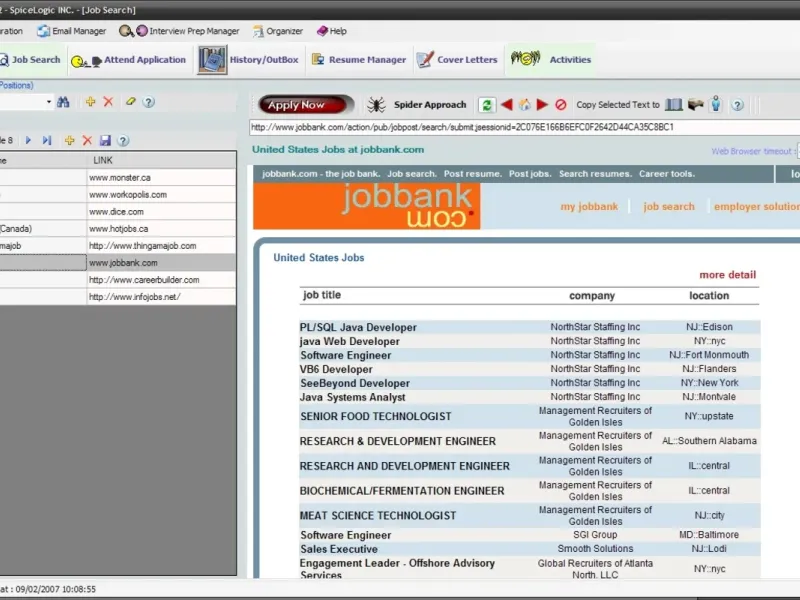
Task: Open the 'MEAT SCIENCE TECHNOLOGIST' job listing
Action: click(x=378, y=516)
